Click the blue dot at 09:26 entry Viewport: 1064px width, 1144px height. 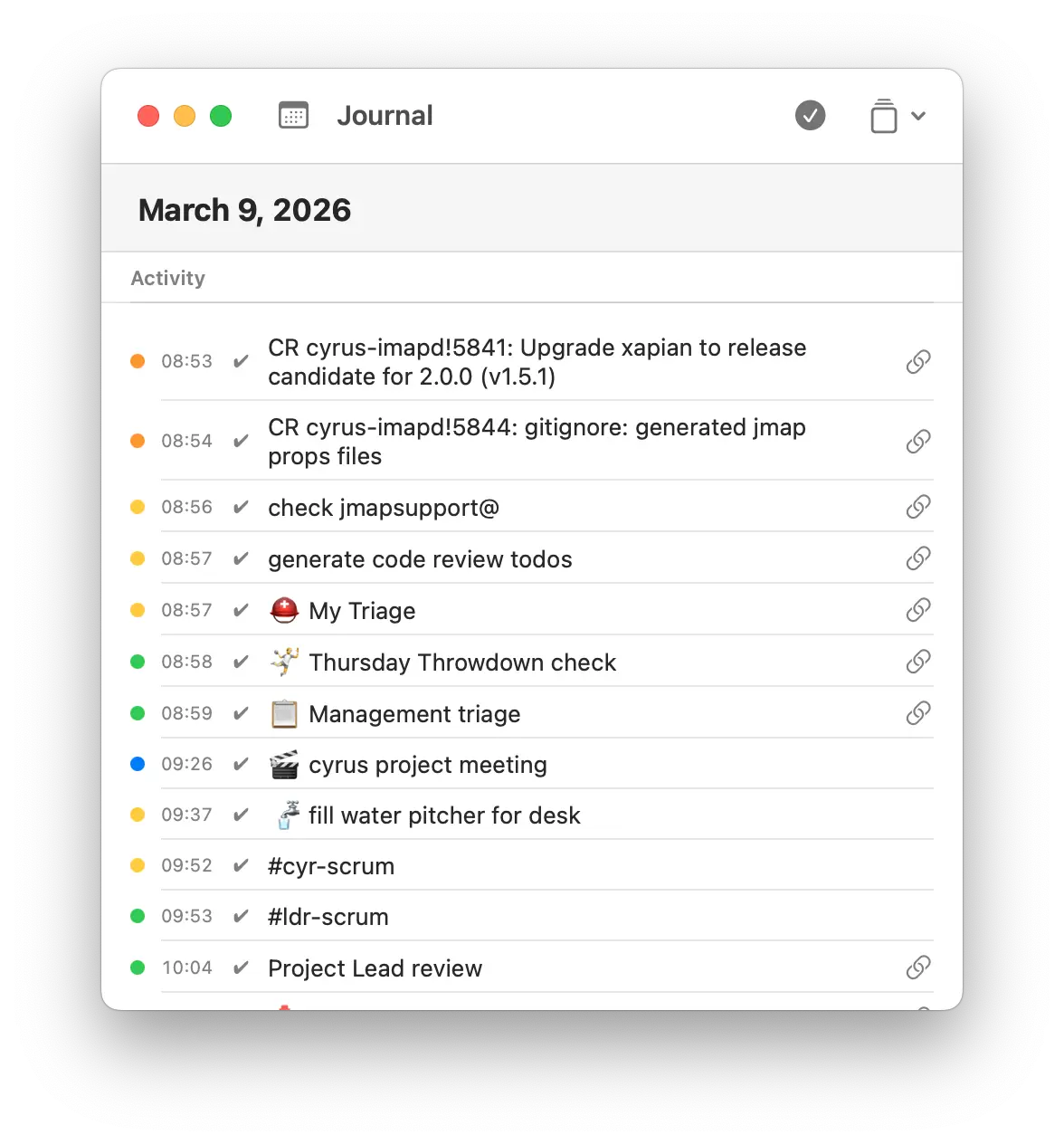[x=138, y=764]
